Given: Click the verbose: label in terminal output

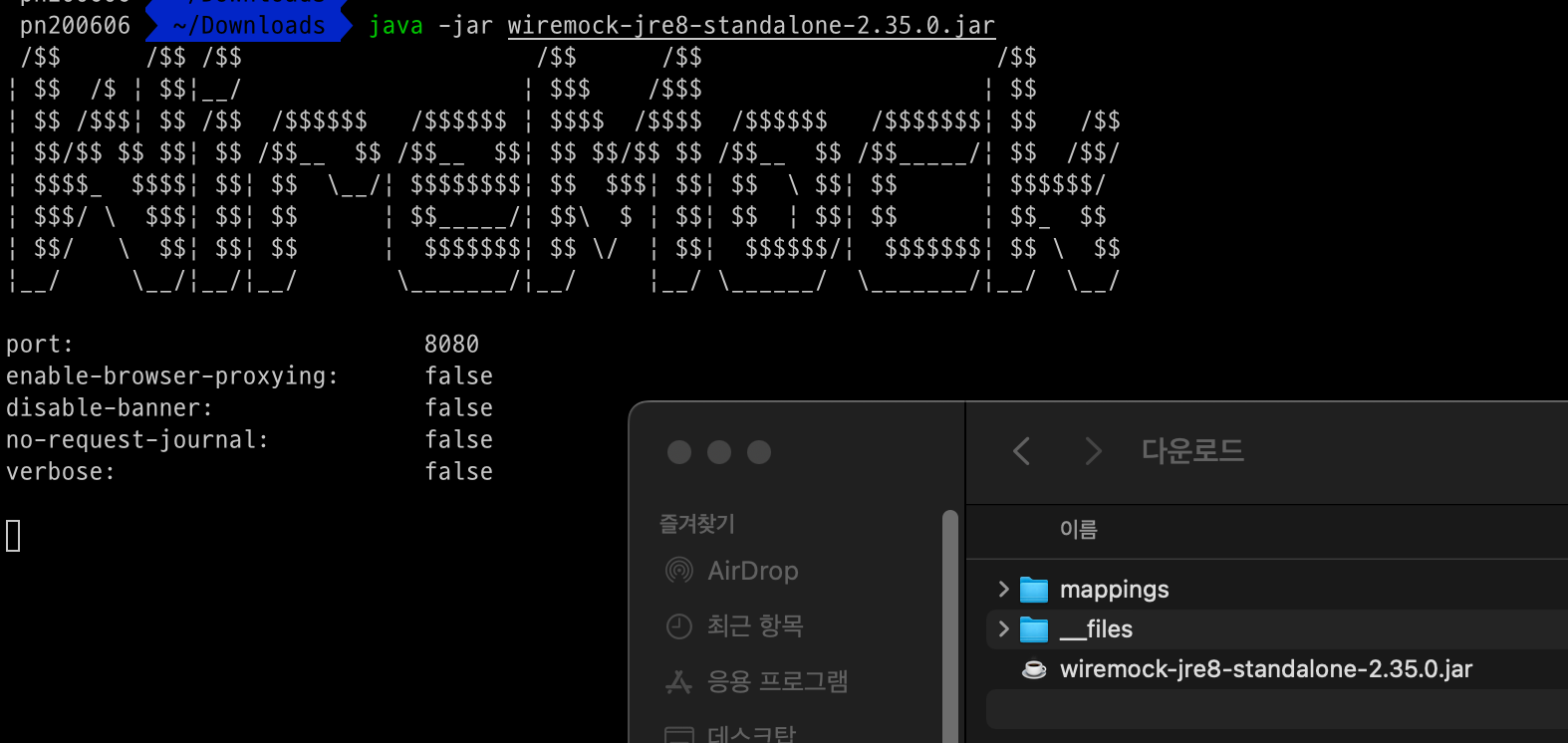Looking at the screenshot, I should tap(61, 472).
